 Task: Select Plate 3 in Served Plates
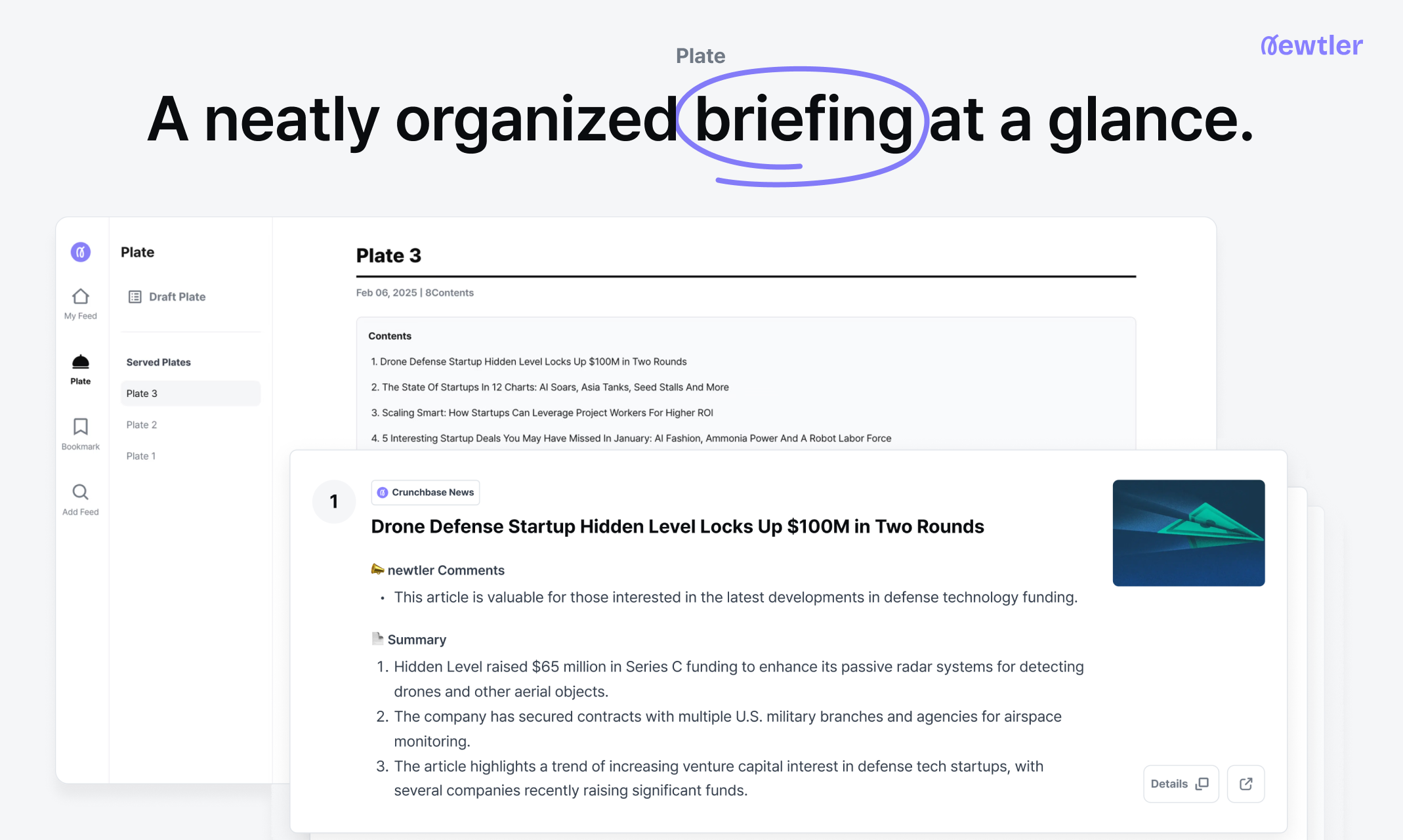point(190,393)
